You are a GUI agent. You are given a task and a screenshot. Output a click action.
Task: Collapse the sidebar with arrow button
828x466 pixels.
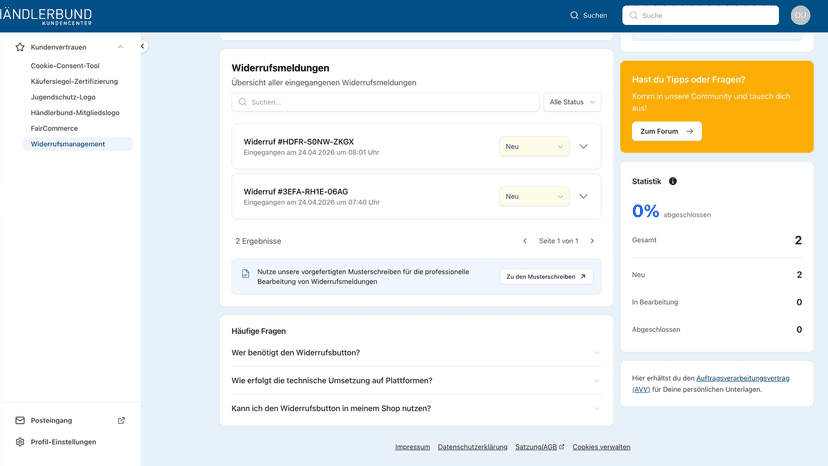point(142,46)
